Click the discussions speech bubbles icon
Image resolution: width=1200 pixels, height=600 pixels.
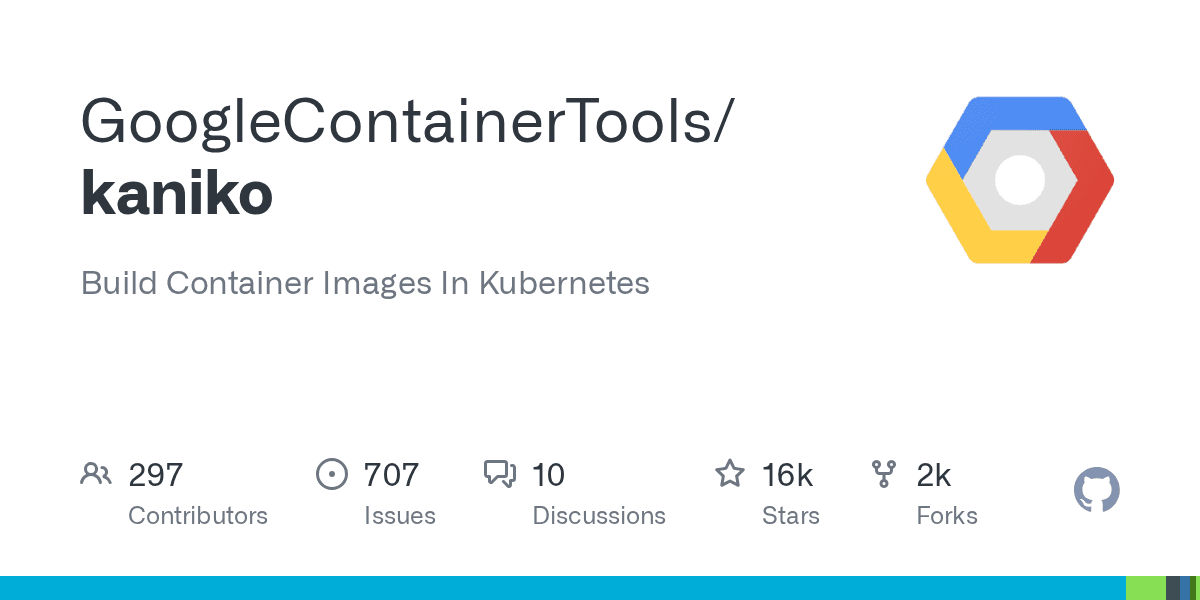click(x=499, y=474)
